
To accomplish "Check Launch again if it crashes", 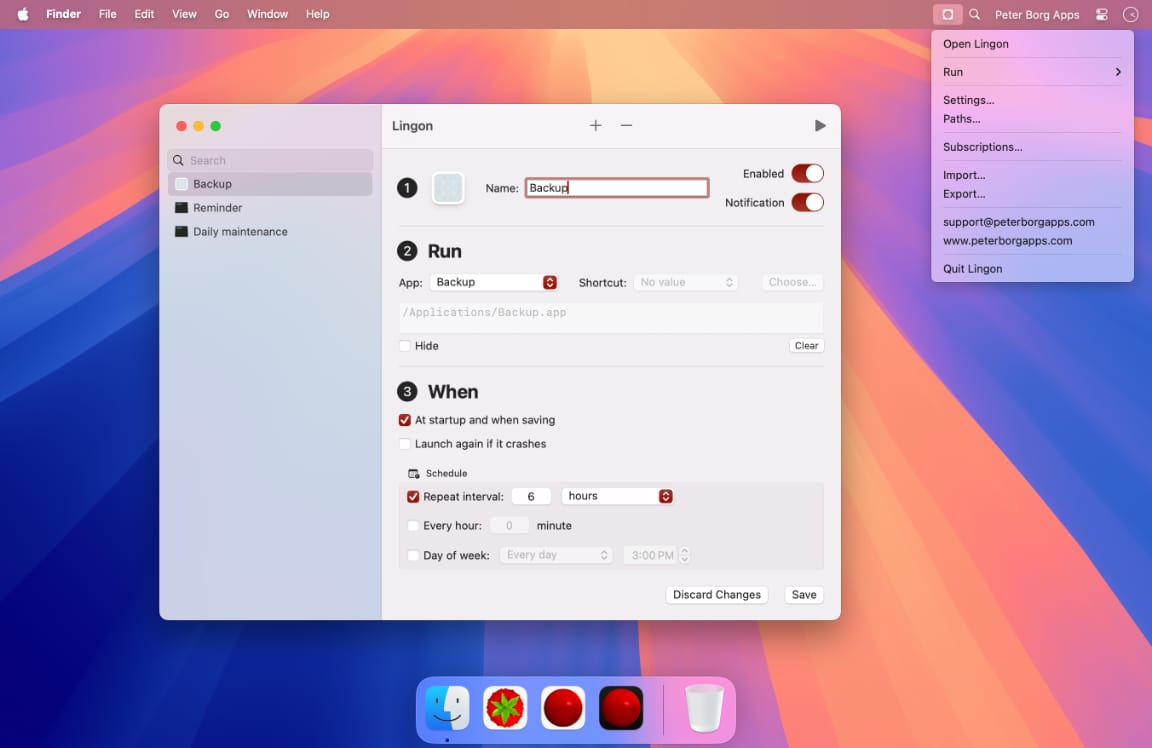I will point(405,443).
